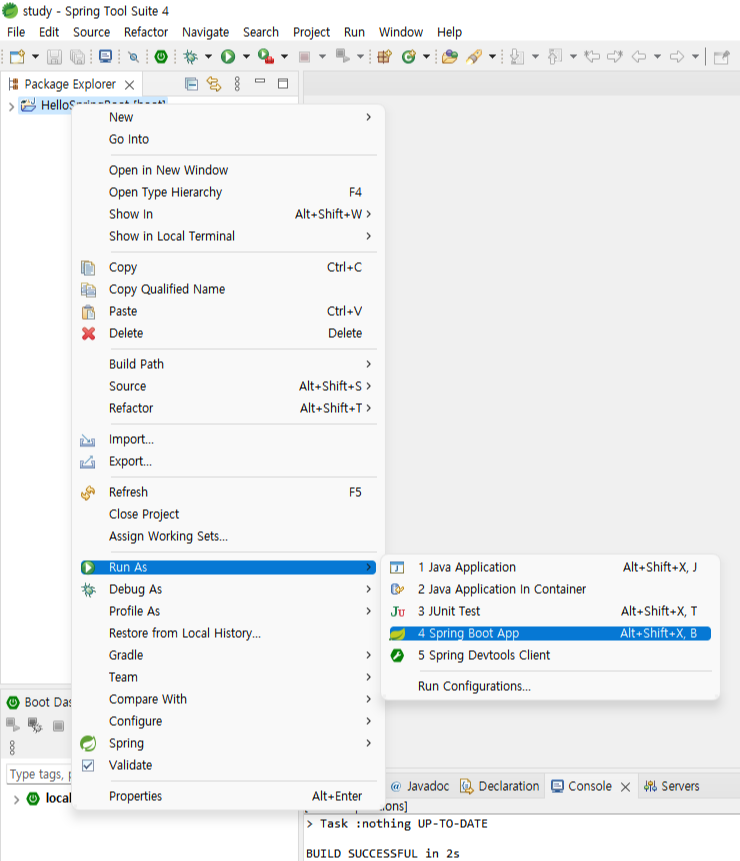This screenshot has height=861, width=740.
Task: Click the Search flashlight toolbar icon
Action: 474,56
